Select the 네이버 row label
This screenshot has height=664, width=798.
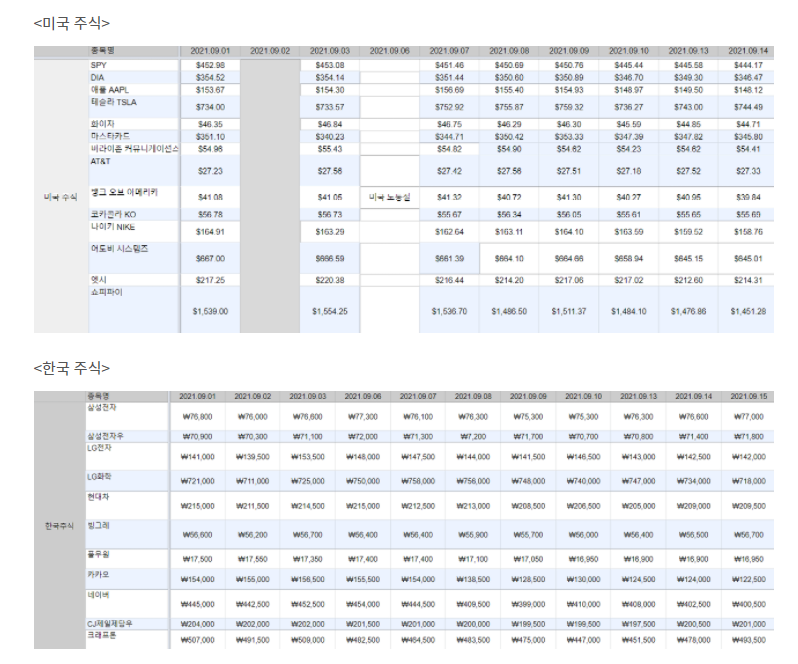98,594
